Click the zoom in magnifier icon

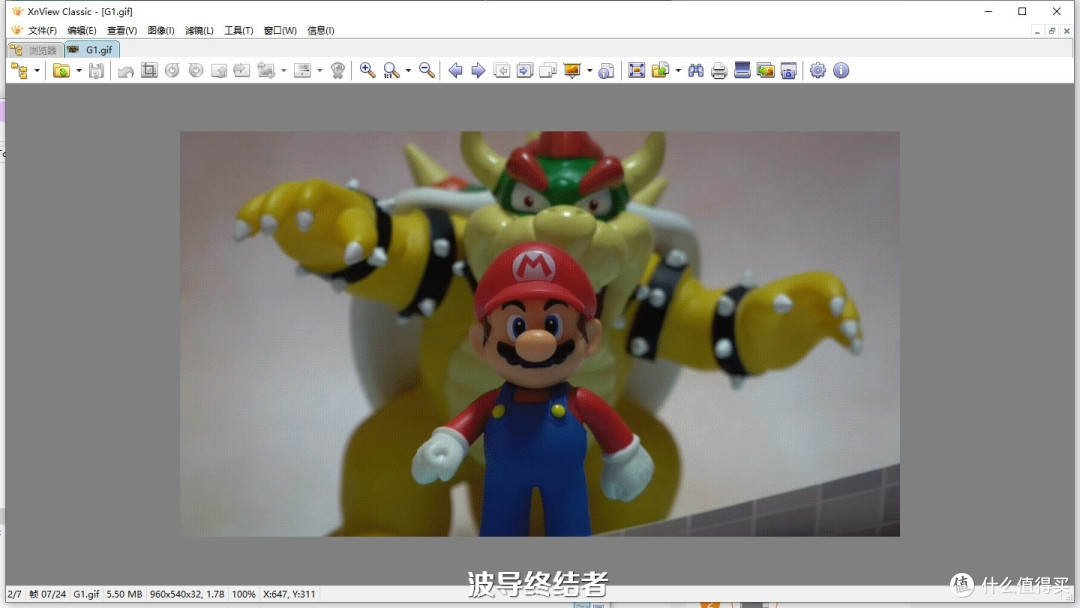[x=367, y=70]
